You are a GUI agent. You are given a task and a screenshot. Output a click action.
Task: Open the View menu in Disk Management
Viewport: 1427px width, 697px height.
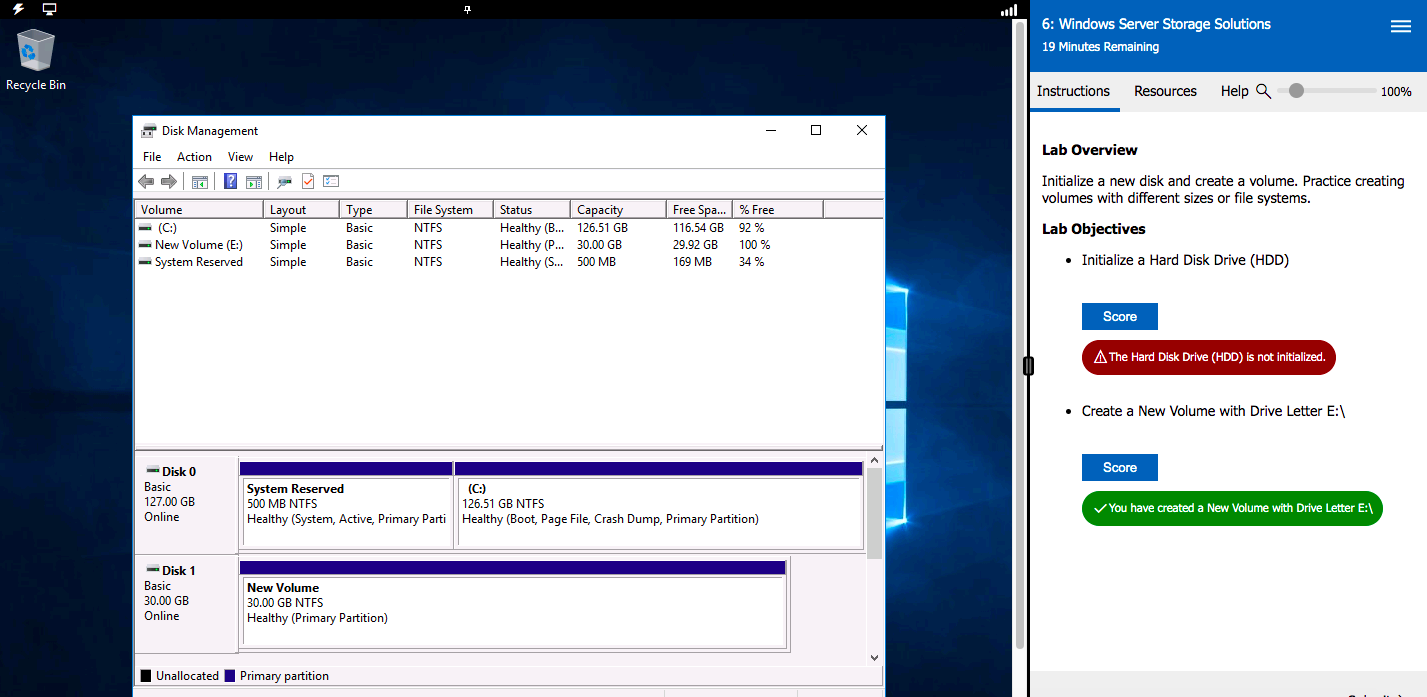(240, 157)
